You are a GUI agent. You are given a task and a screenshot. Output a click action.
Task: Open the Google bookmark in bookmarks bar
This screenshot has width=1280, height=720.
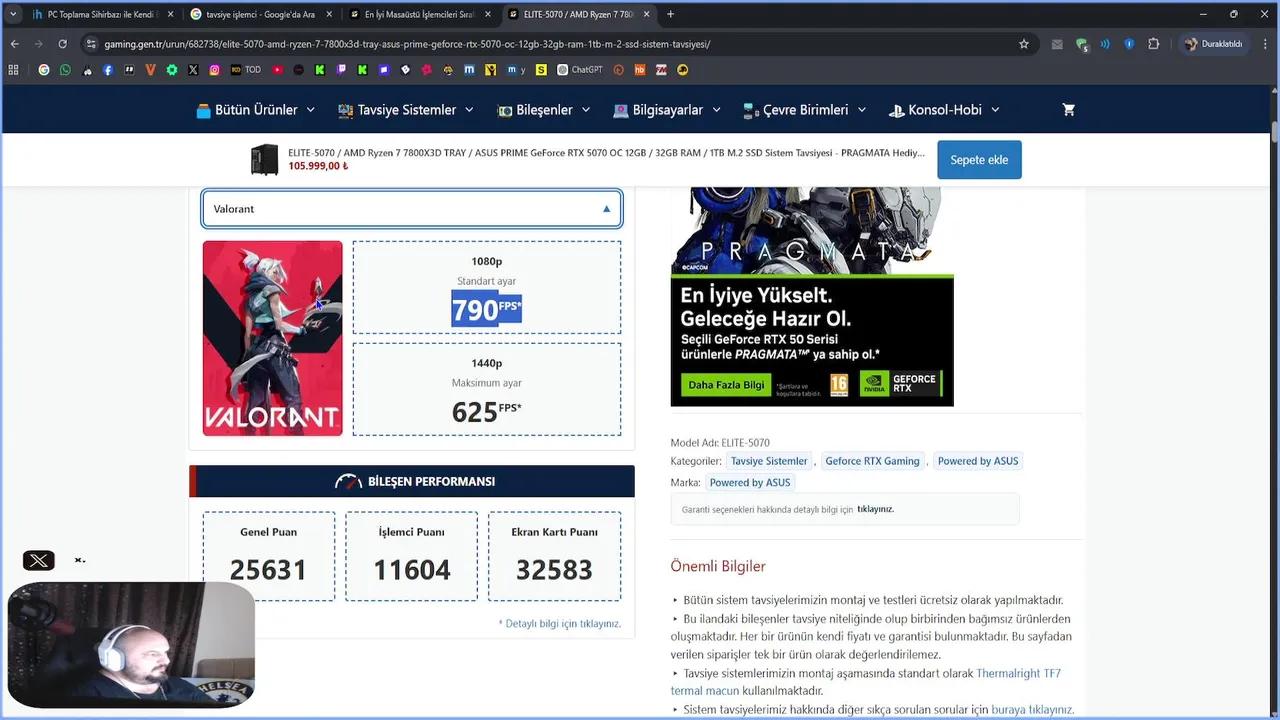coord(43,70)
